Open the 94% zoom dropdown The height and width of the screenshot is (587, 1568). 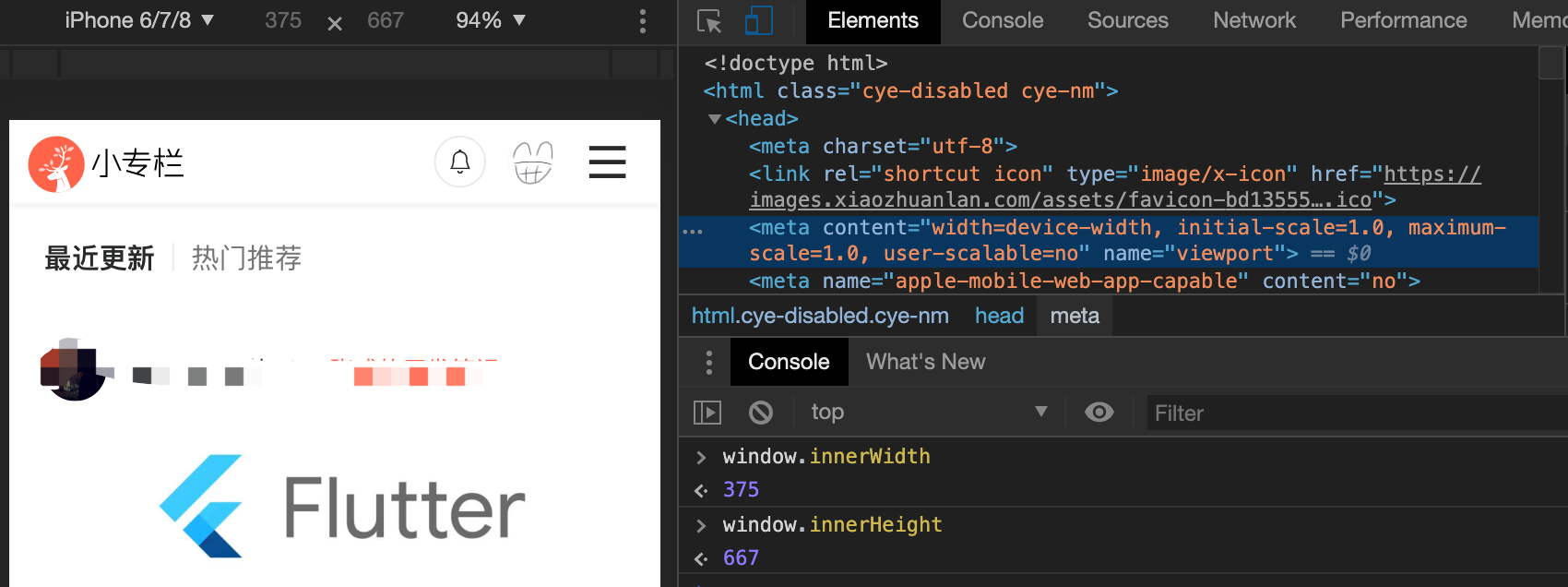[x=491, y=20]
